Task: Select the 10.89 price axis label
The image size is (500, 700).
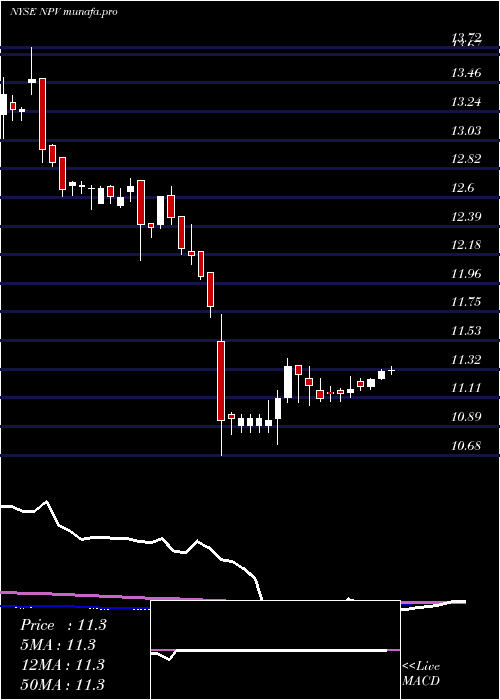Action: coord(466,417)
